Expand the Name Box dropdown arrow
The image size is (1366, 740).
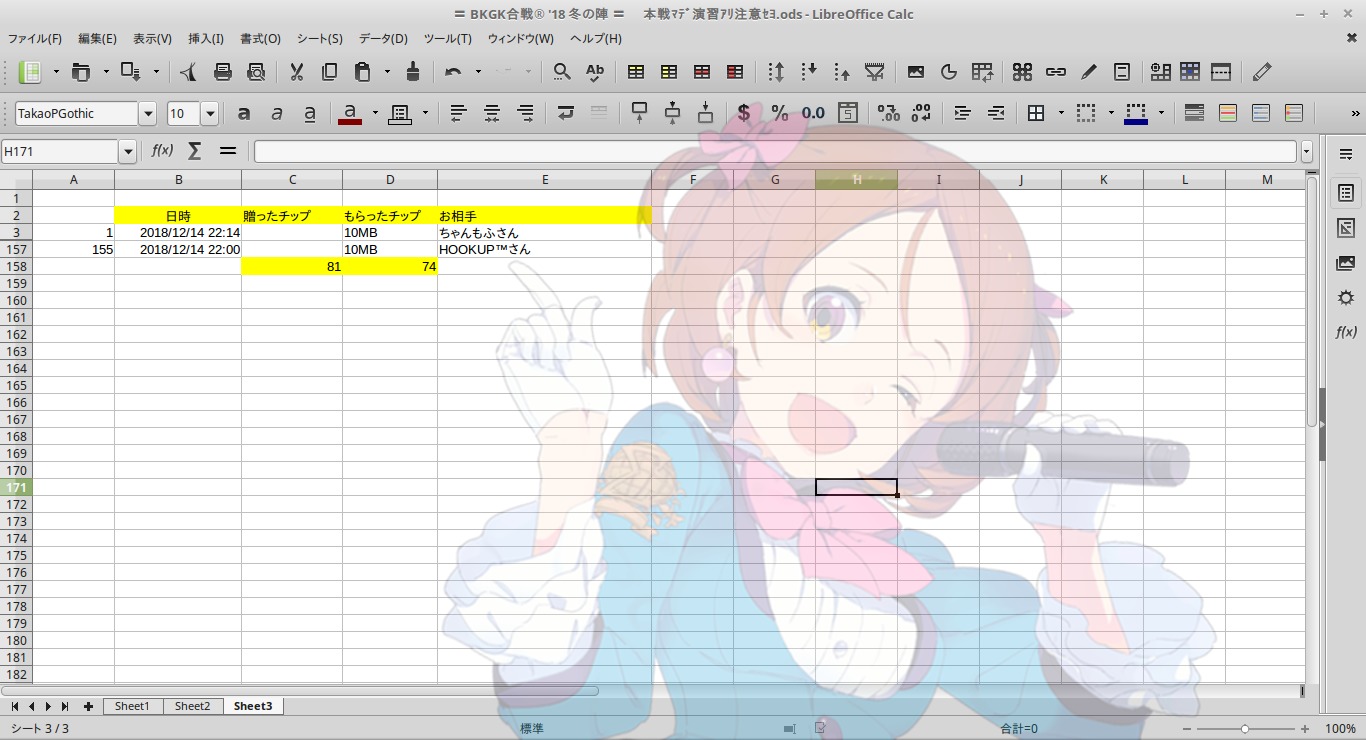point(127,152)
